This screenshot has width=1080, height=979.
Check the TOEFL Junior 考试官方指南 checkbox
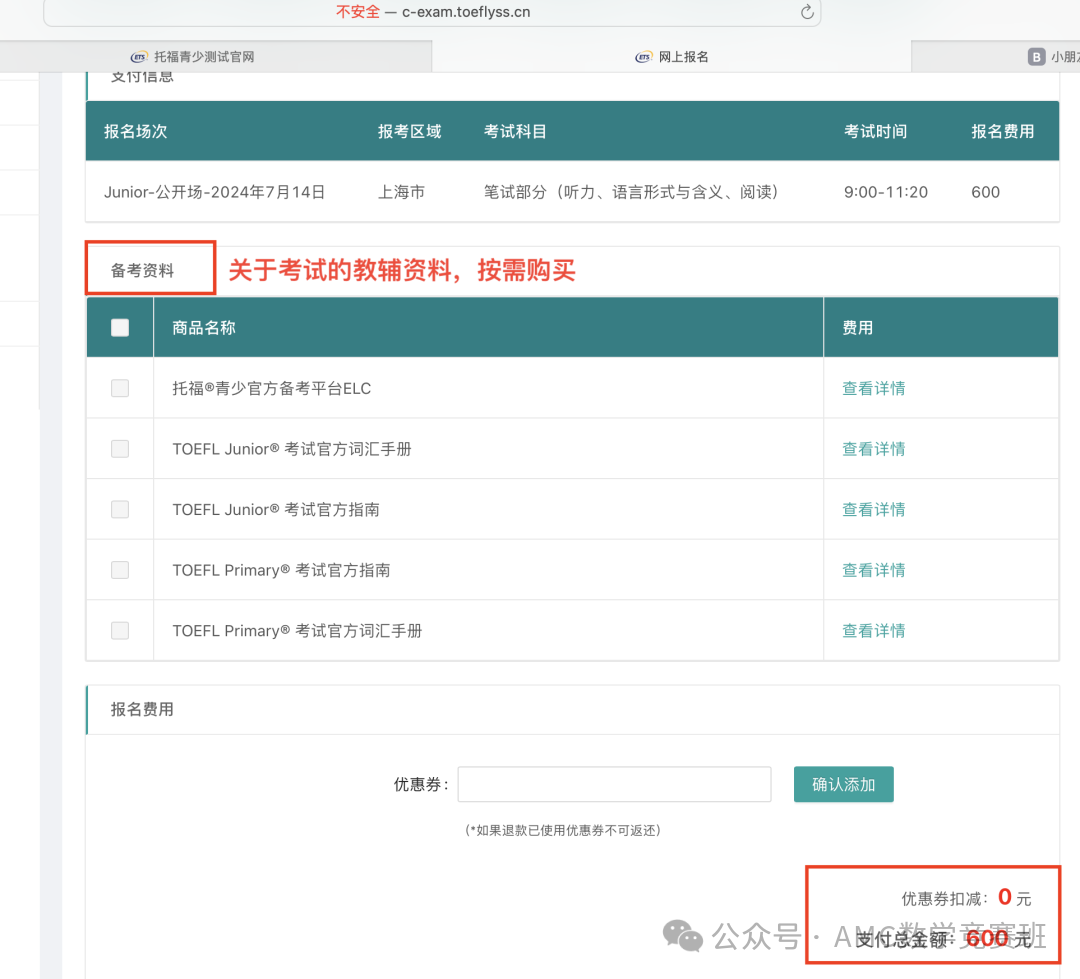pos(120,509)
